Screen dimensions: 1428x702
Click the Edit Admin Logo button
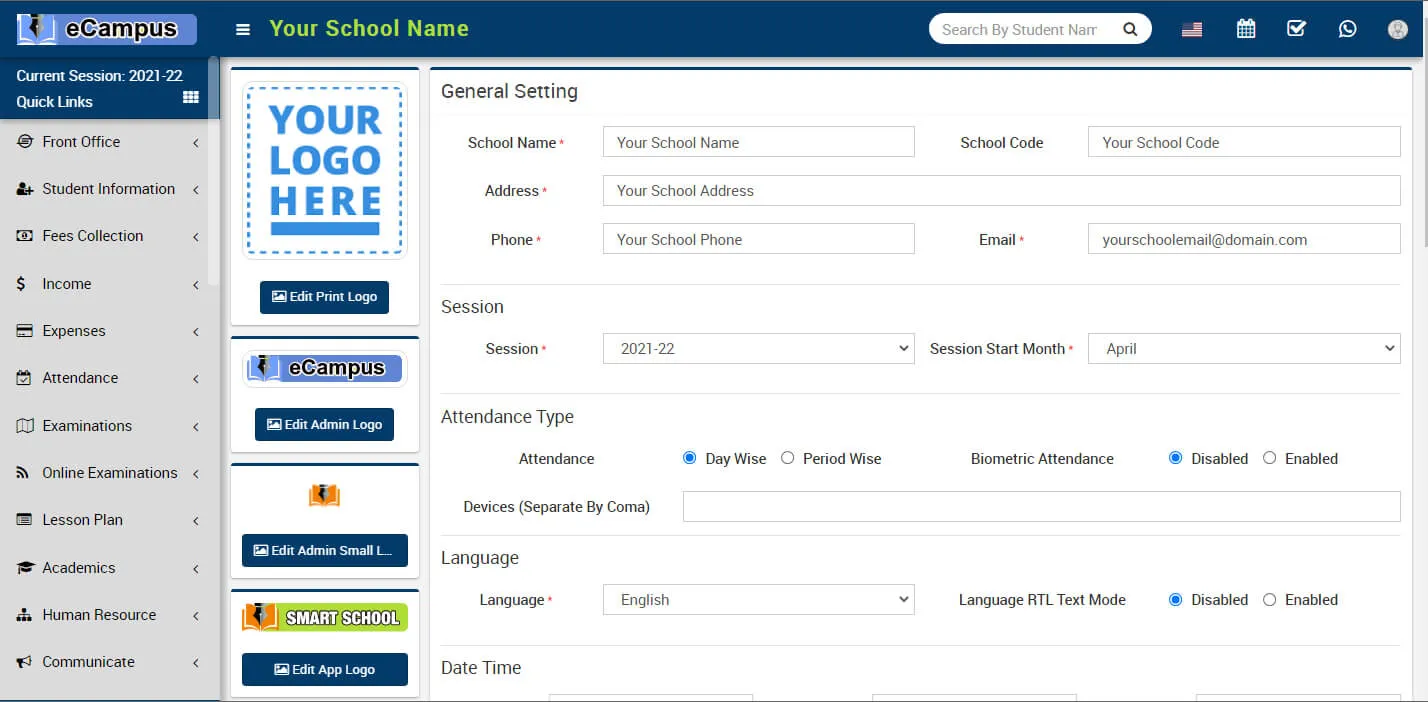click(x=324, y=425)
